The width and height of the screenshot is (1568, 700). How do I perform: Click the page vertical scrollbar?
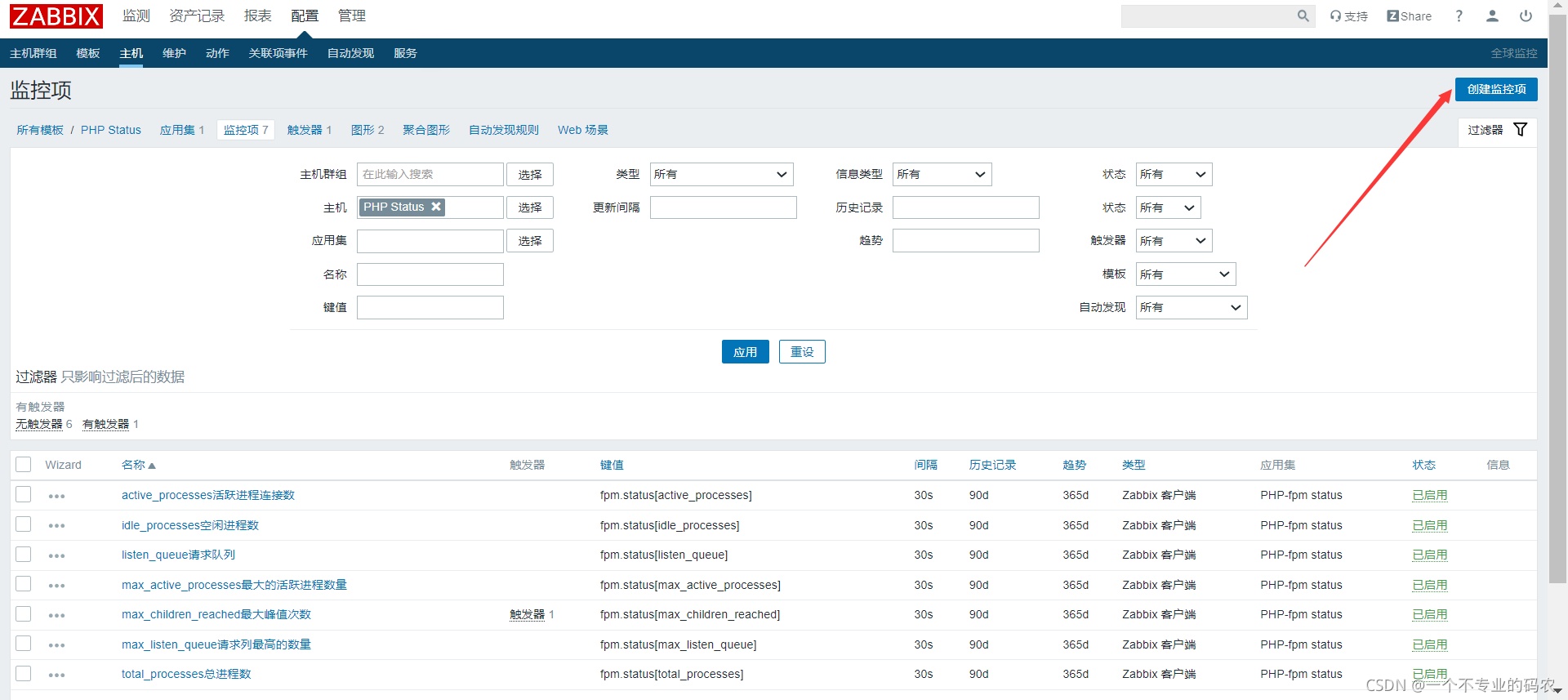point(1557,299)
